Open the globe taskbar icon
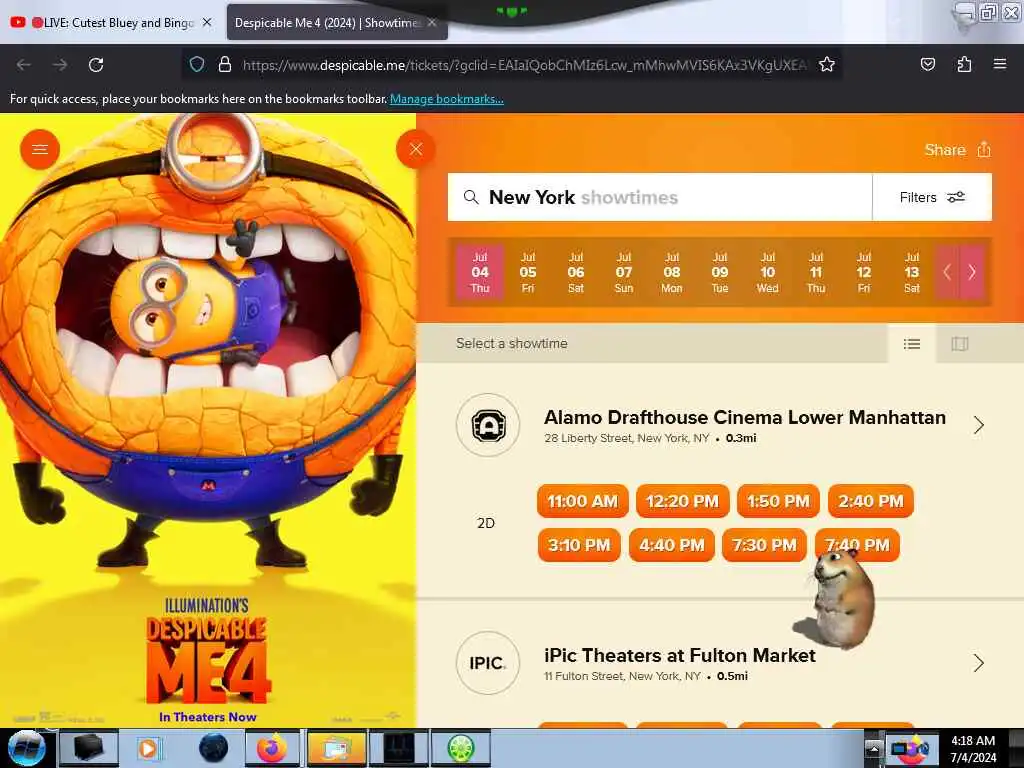Screen dimensions: 1024x768 click(213, 748)
